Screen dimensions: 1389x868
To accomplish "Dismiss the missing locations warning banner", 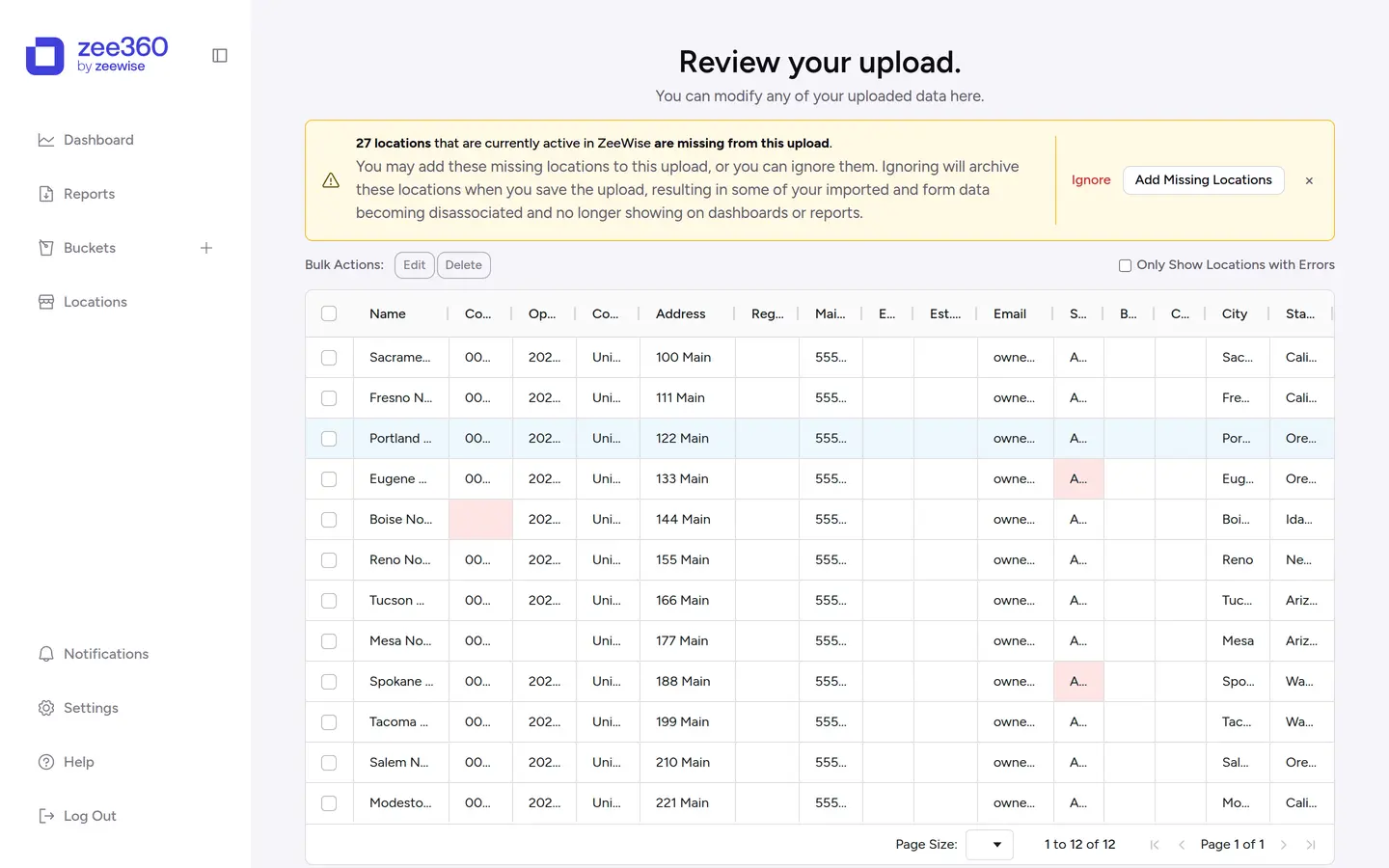I will click(x=1309, y=180).
